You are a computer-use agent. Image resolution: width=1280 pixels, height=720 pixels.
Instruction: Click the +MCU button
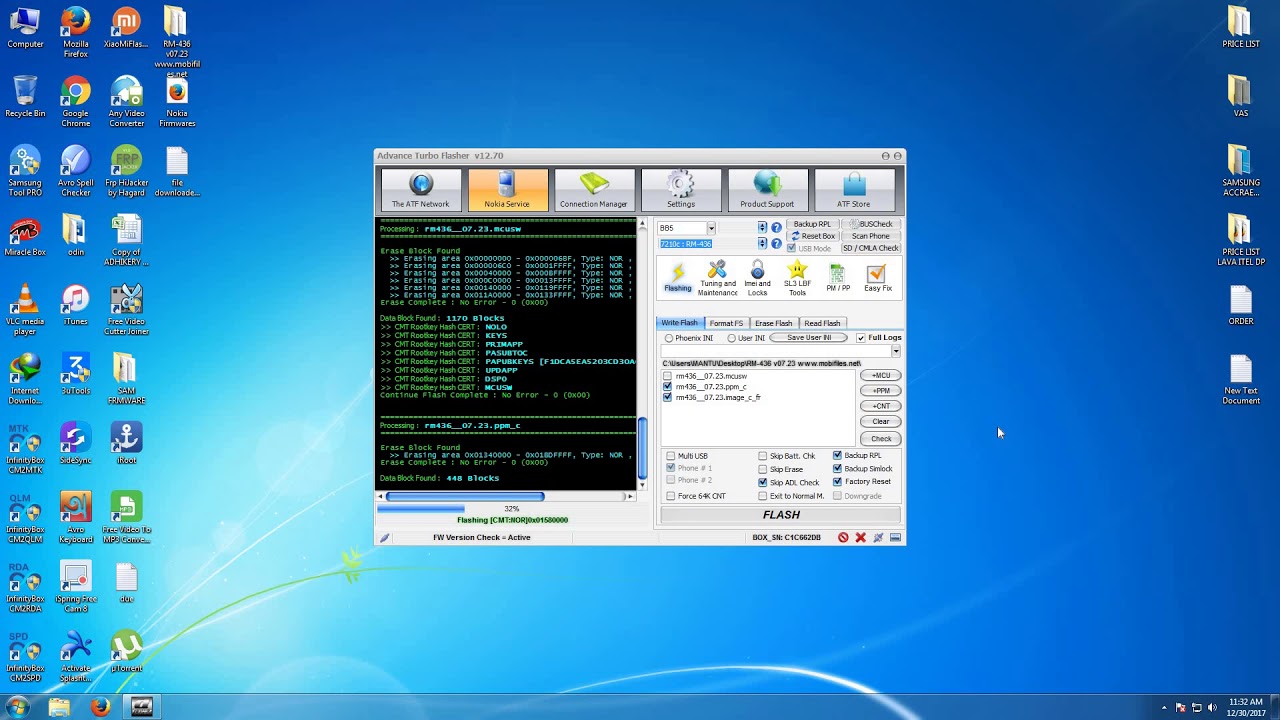pos(880,376)
